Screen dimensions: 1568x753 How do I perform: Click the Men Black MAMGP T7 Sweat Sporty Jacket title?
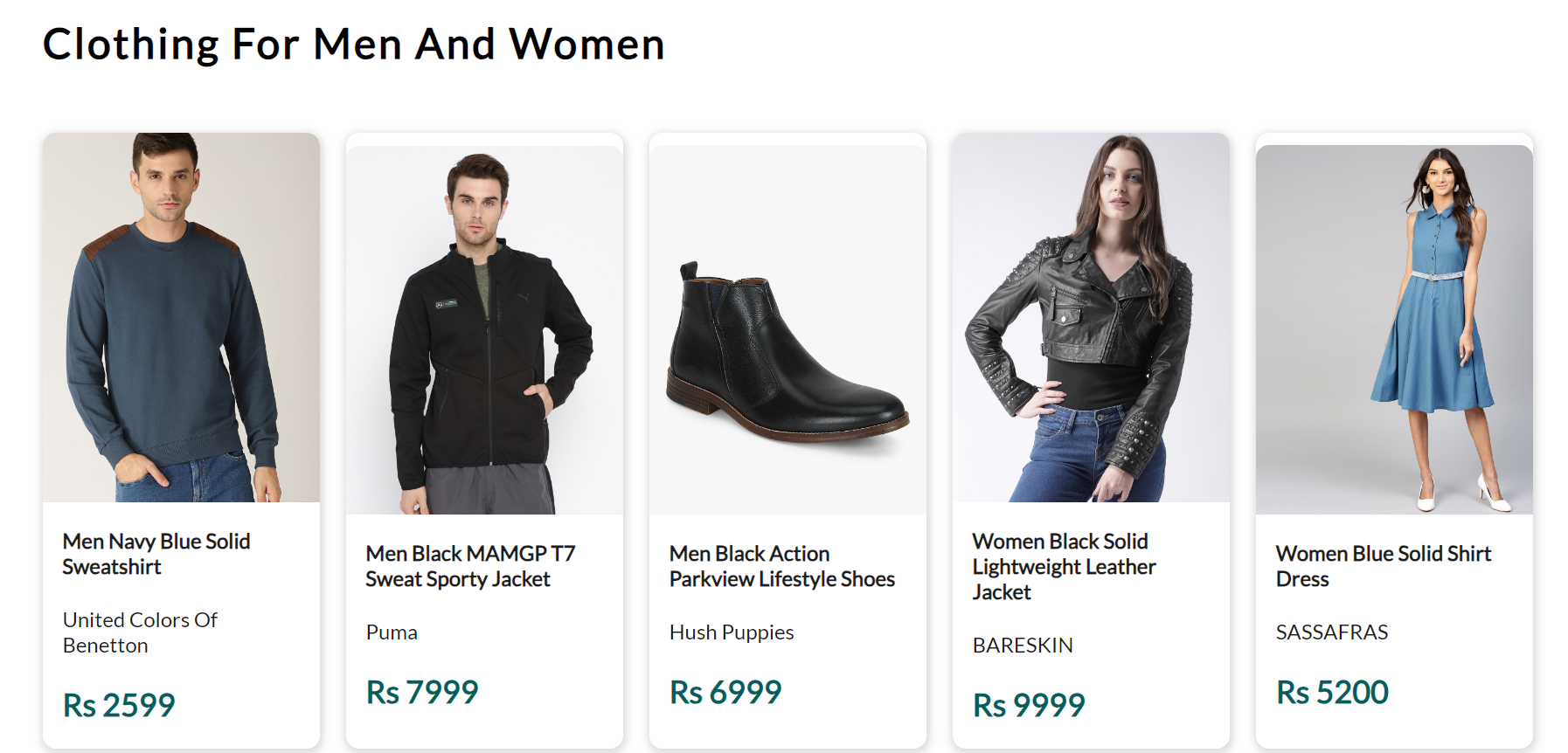470,566
